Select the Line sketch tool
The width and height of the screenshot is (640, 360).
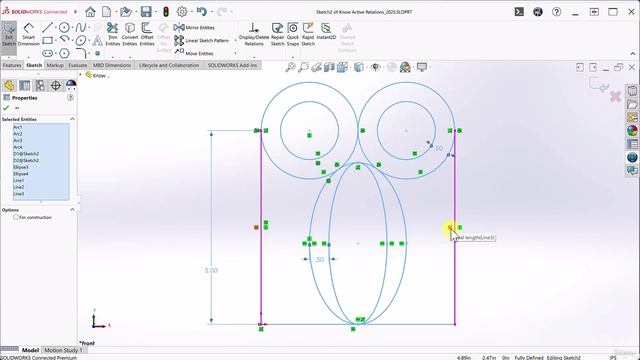pos(47,28)
